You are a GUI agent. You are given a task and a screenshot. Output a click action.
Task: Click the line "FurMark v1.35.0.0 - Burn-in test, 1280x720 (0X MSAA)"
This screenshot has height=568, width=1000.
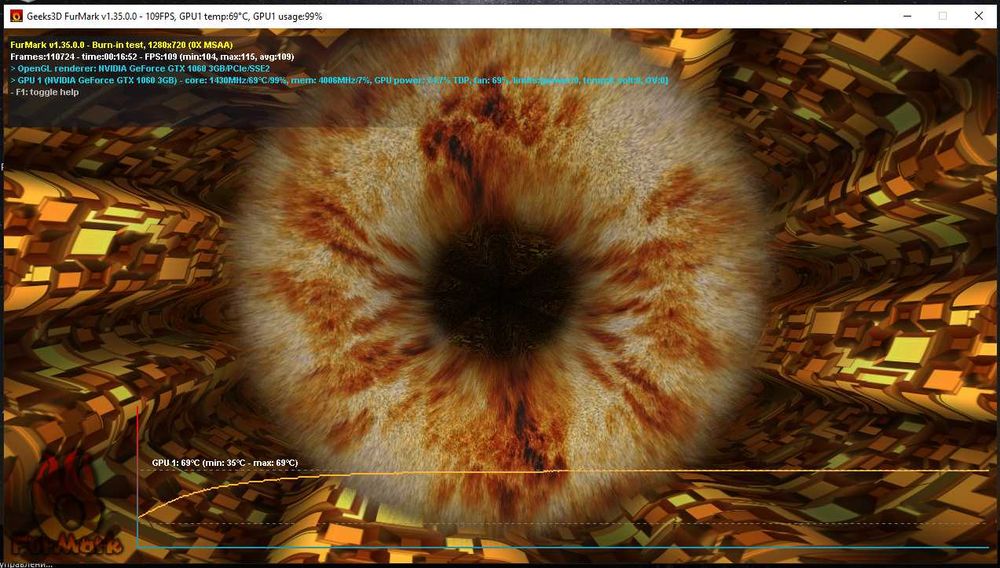pos(122,45)
